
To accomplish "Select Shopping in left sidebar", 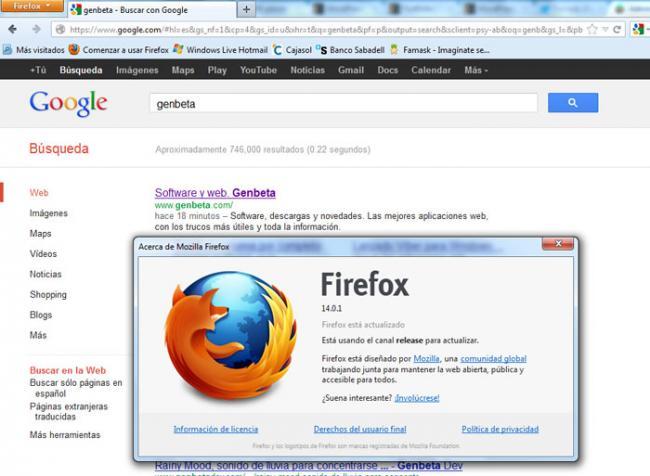I will [48, 295].
